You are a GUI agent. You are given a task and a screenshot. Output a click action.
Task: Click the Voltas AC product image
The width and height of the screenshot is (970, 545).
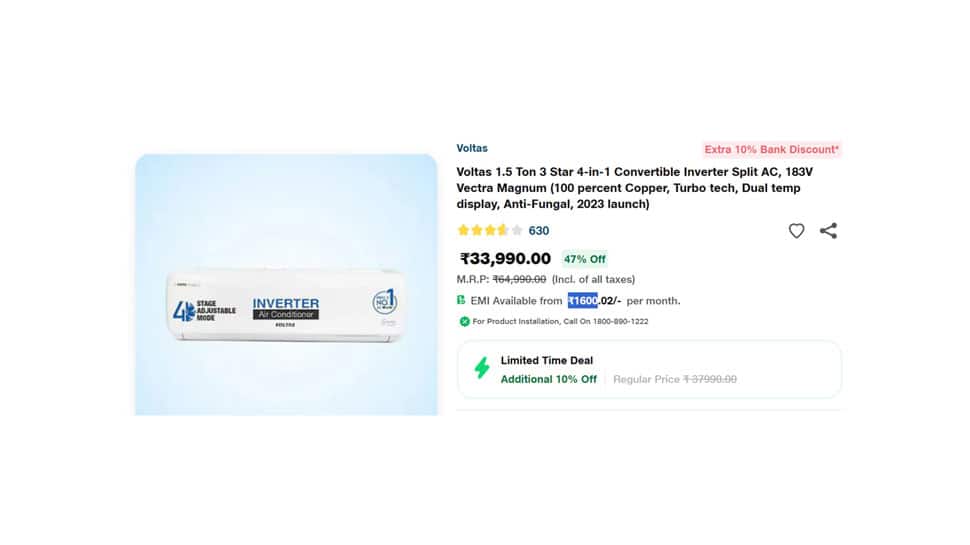pyautogui.click(x=286, y=285)
